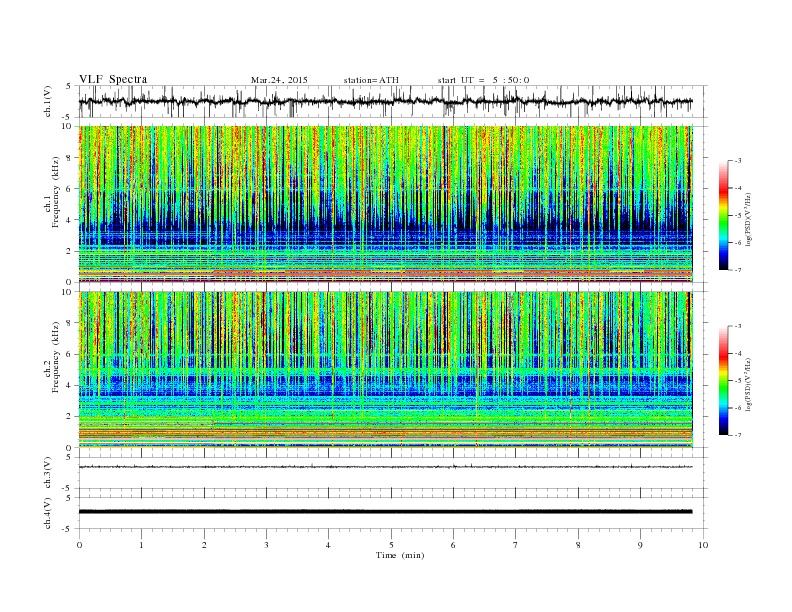Click the "2" tick on the time axis
Screen dimensions: 792x612
click(x=204, y=545)
